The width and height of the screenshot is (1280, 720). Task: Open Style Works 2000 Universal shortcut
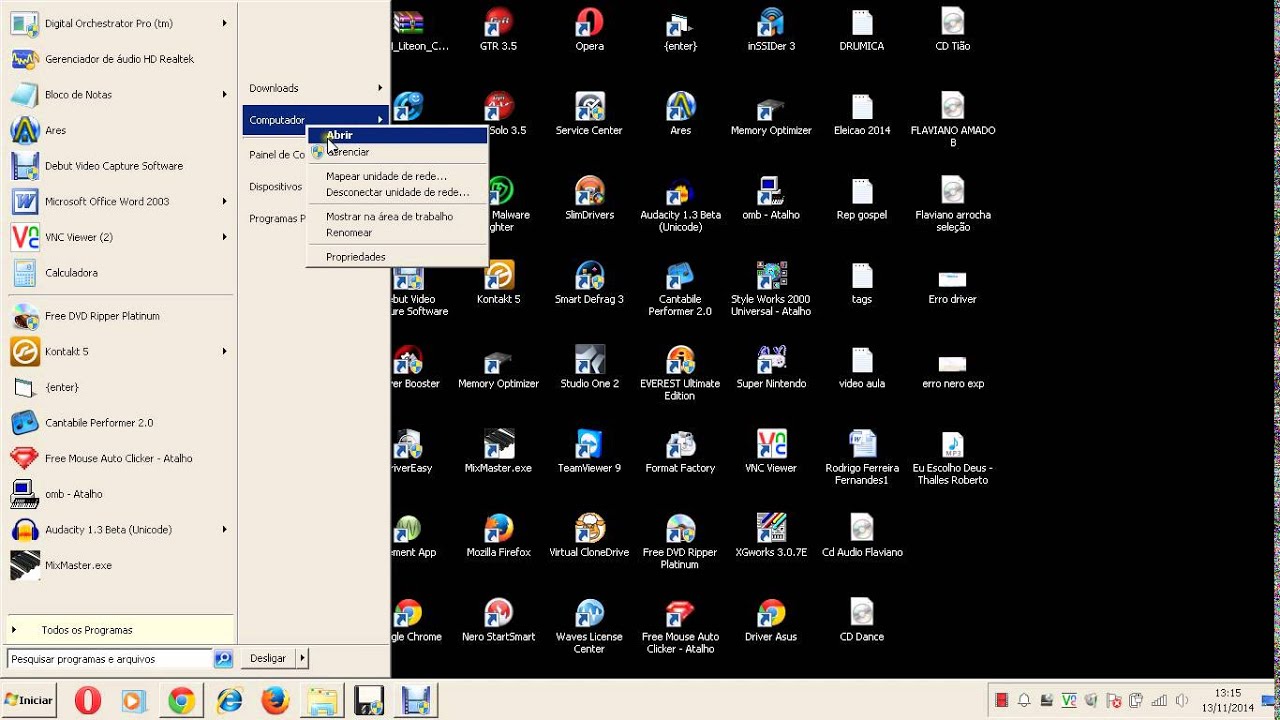(771, 289)
